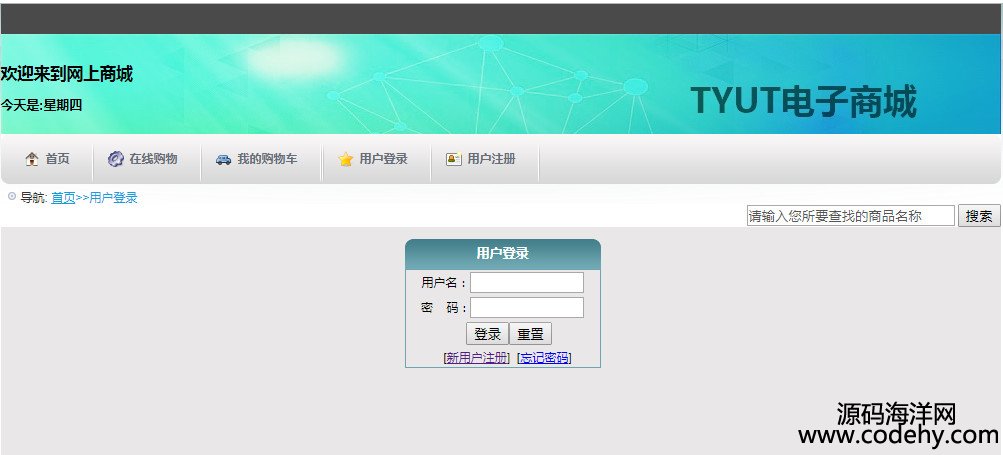Click the 首页 breadcrumb link
1003x455 pixels.
tap(63, 198)
